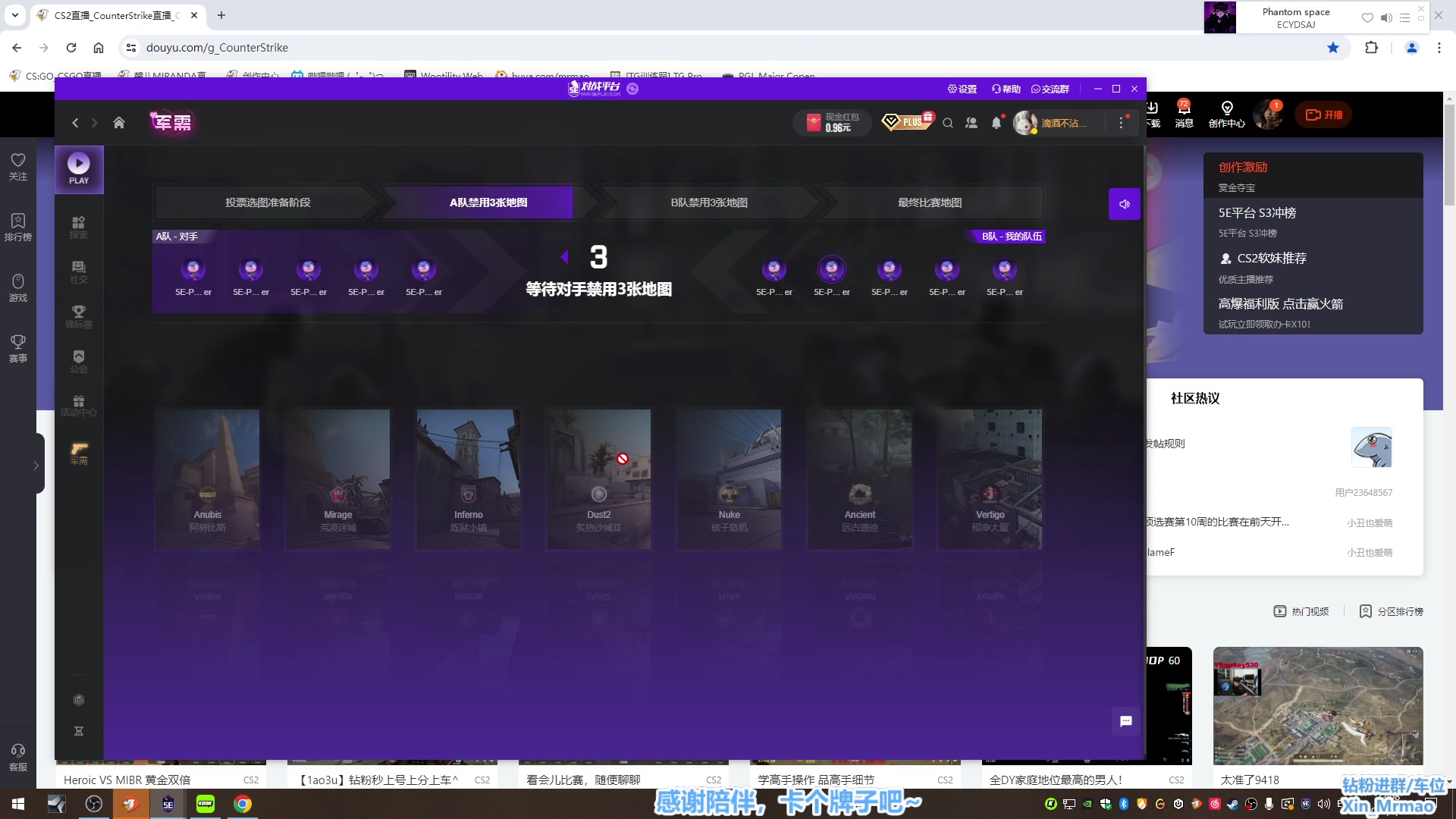Open the 太准了9418 stream thumbnail
Image resolution: width=1456 pixels, height=819 pixels.
tap(1318, 706)
